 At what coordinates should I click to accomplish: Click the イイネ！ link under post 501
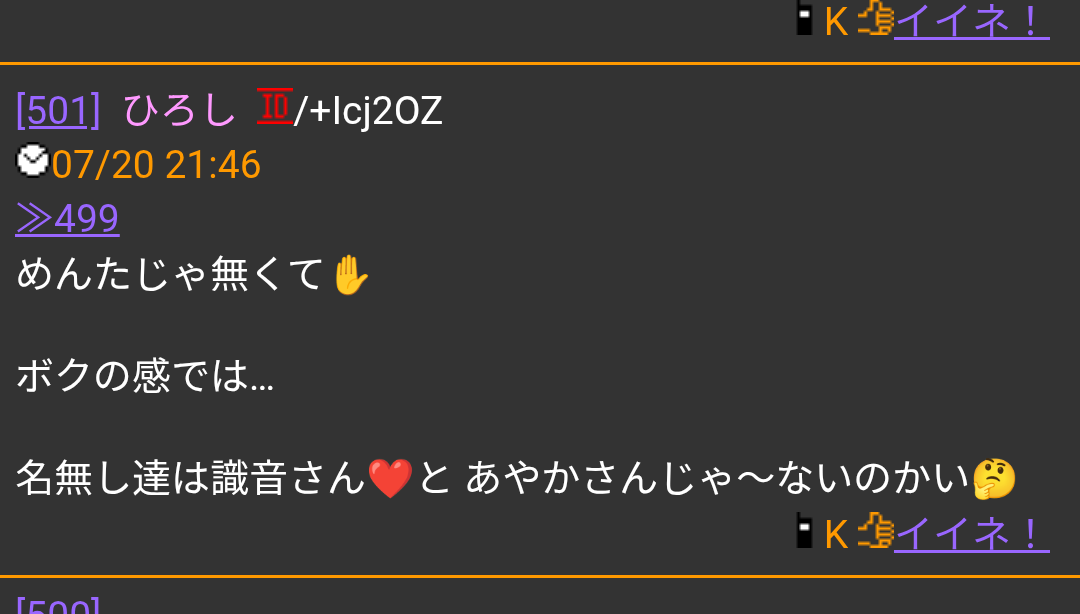971,534
